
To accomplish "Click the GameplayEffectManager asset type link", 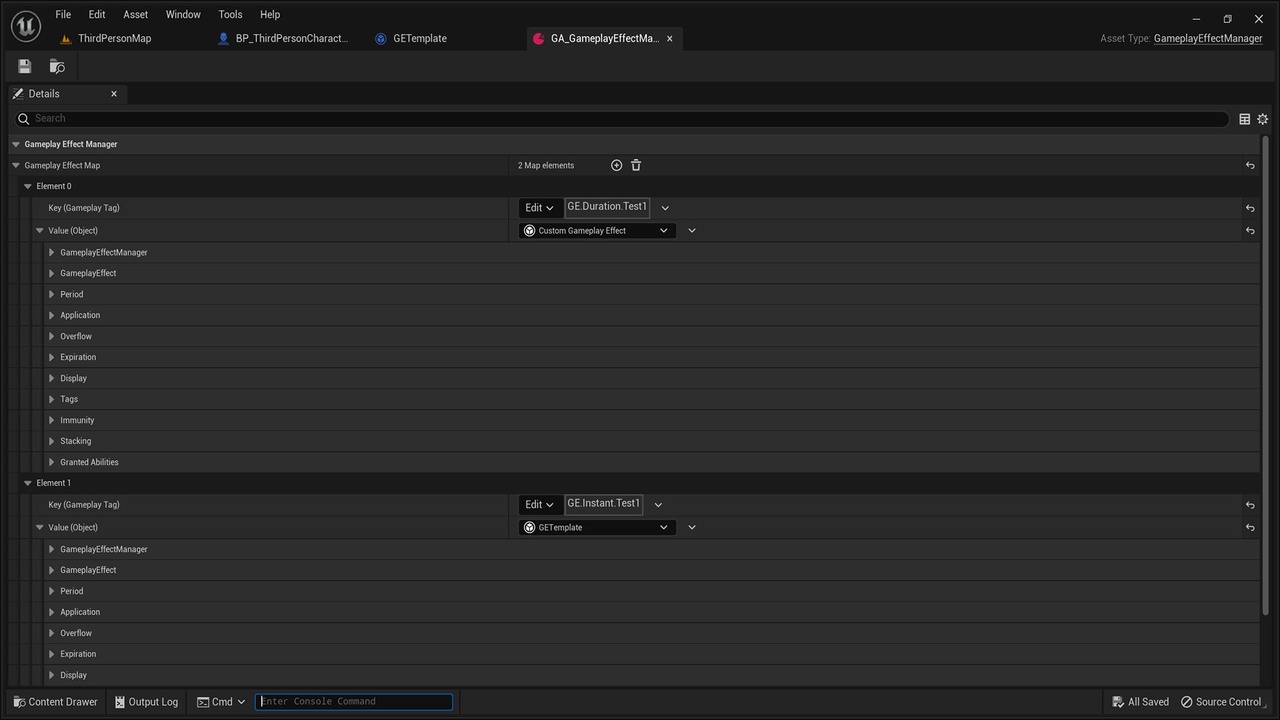I will (x=1208, y=39).
